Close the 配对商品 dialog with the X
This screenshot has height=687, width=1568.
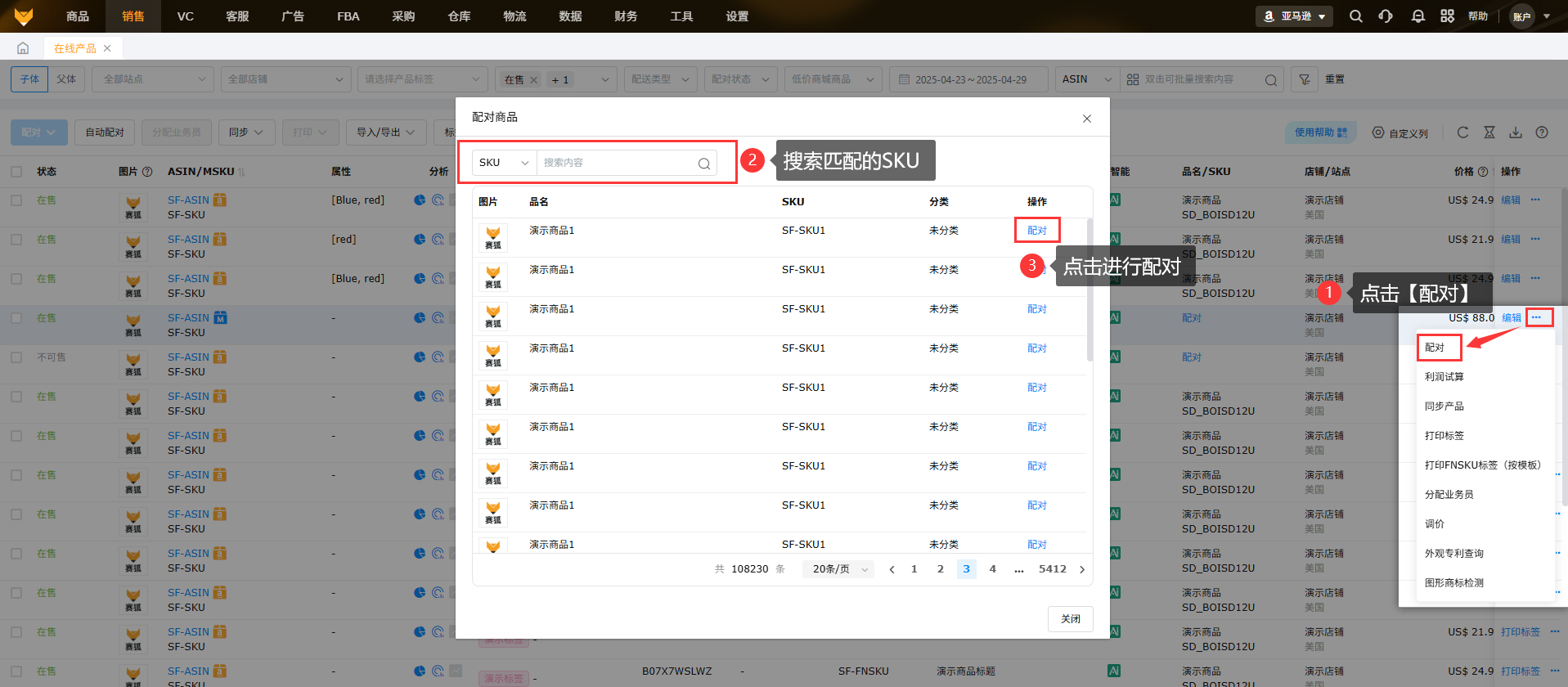coord(1087,119)
